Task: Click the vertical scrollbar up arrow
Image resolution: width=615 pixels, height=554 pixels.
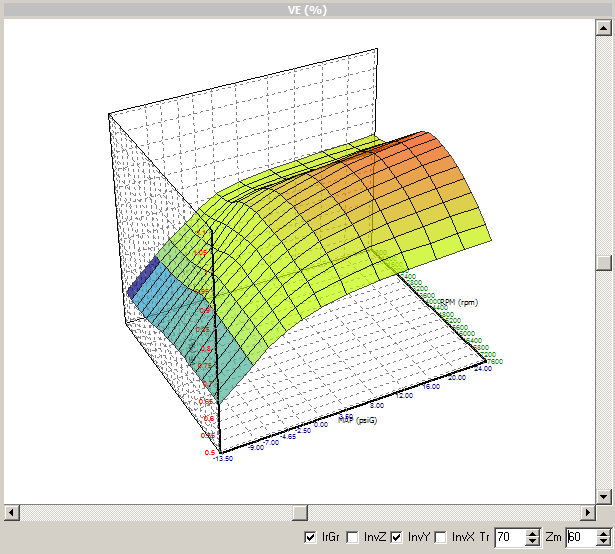Action: (604, 27)
